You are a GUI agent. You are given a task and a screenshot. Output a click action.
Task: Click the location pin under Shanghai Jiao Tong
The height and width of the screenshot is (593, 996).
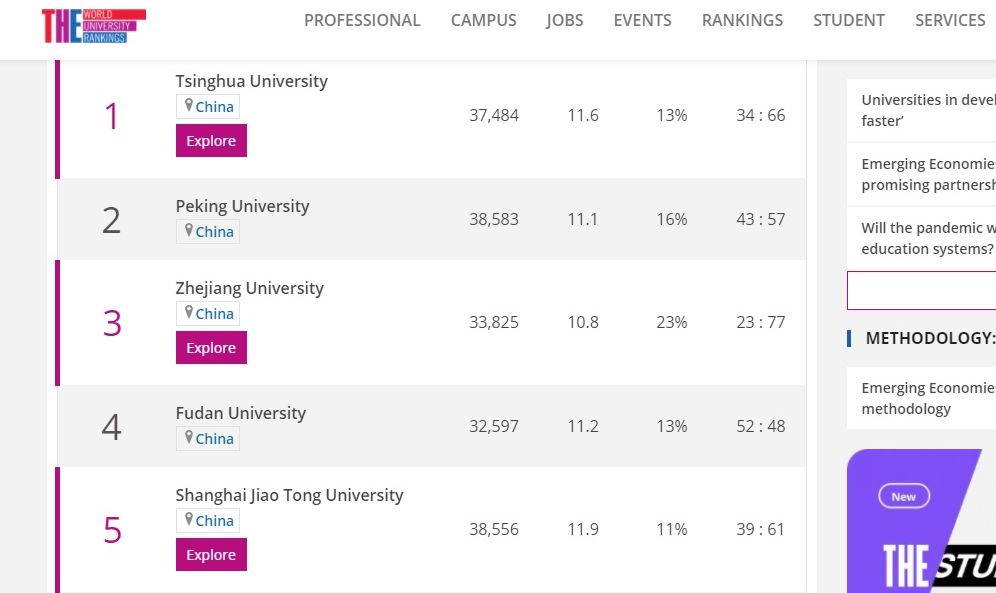pos(188,520)
